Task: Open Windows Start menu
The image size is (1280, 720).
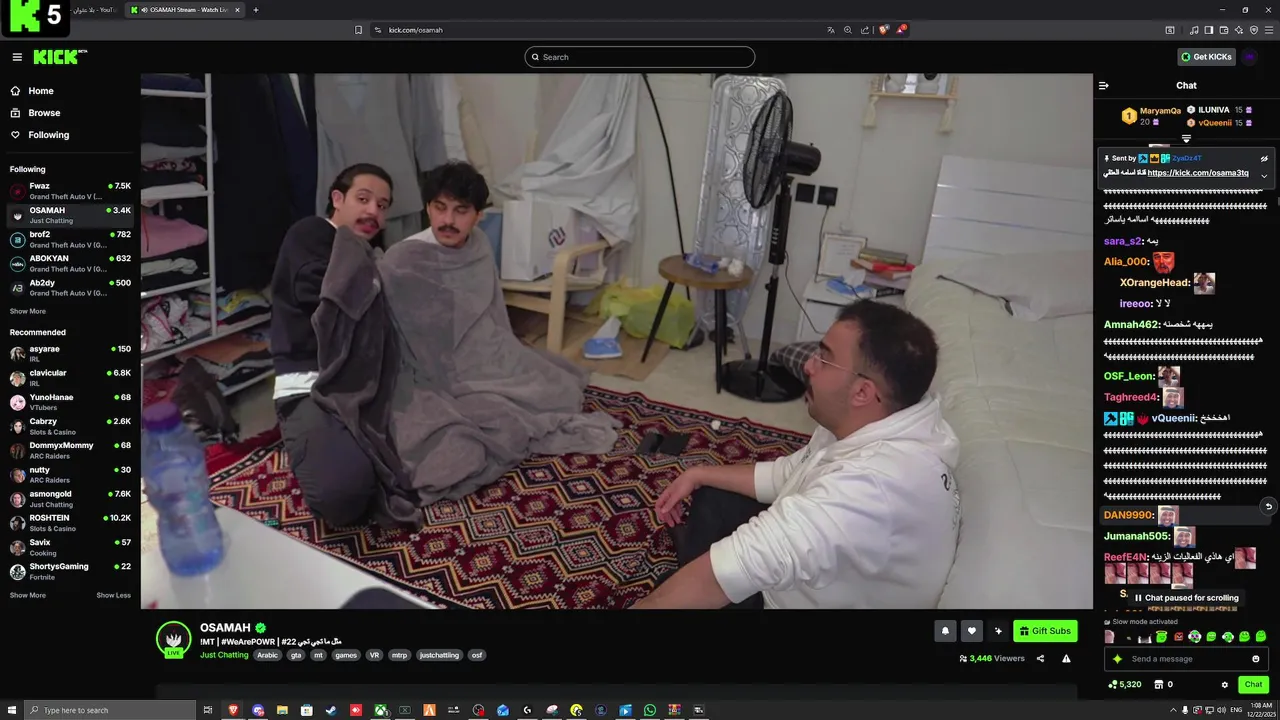Action: tap(10, 710)
